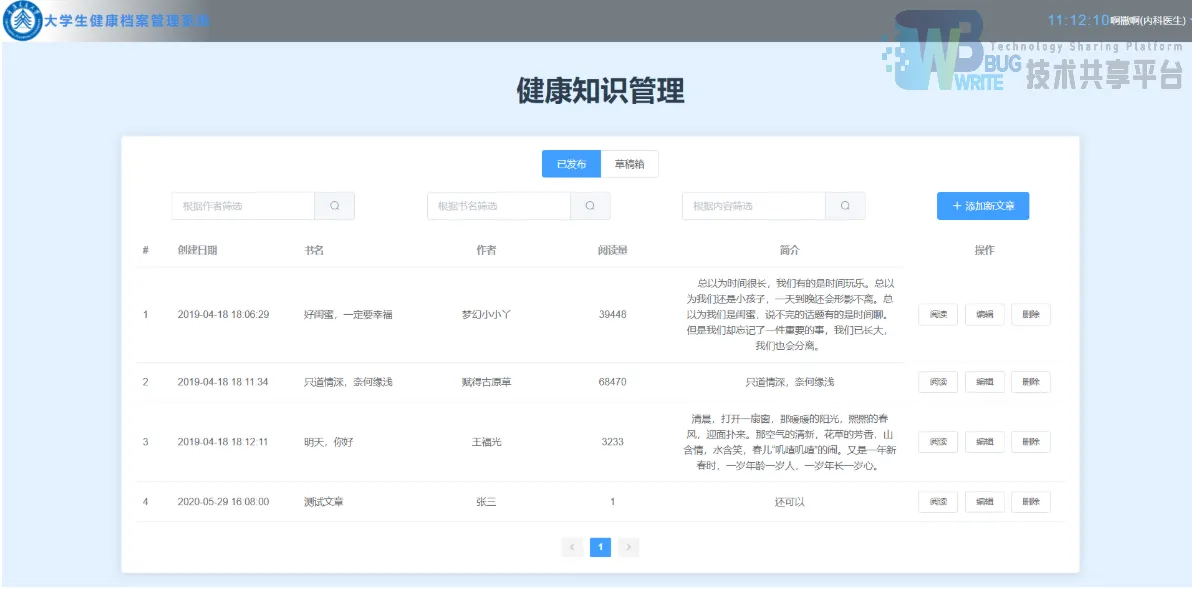Edit article 好闺蜜，一定要幸福
Screen dimensions: 1192x589
tap(984, 315)
